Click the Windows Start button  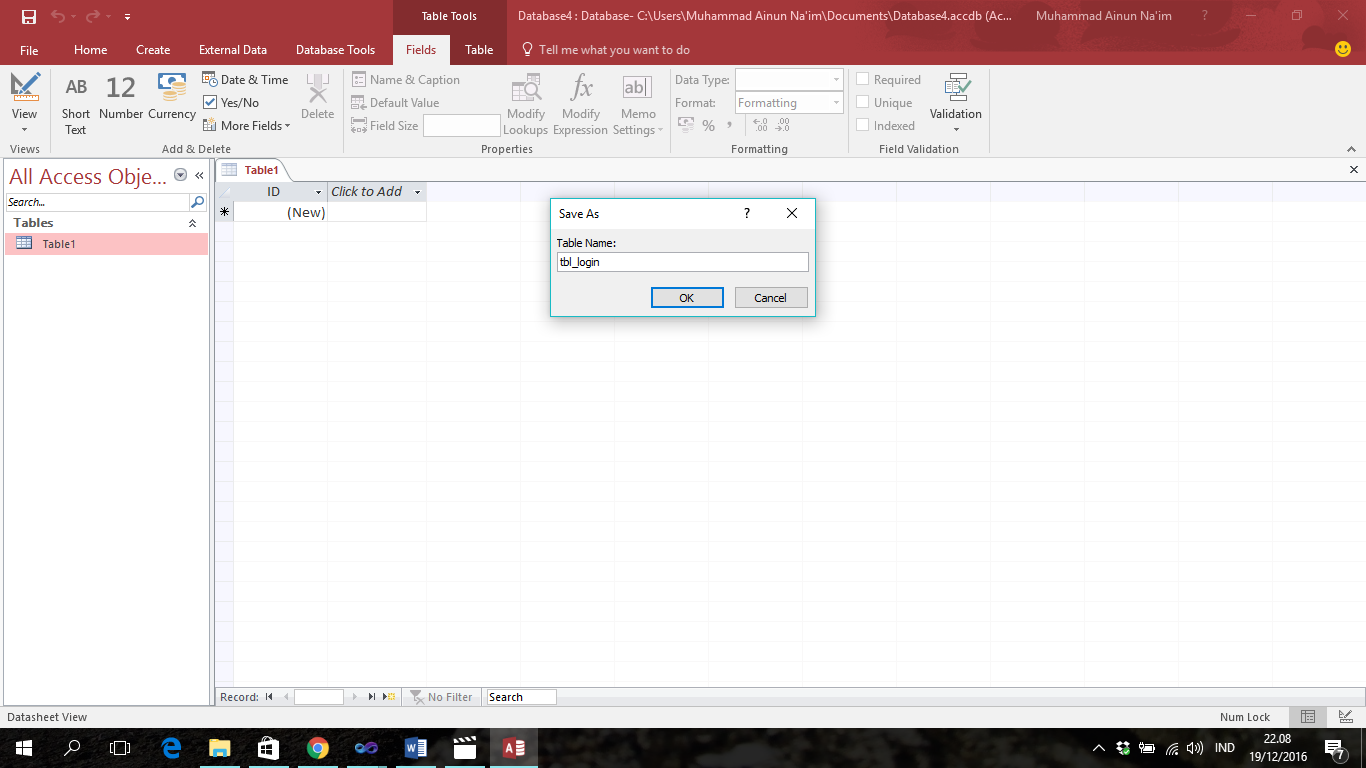(24, 747)
